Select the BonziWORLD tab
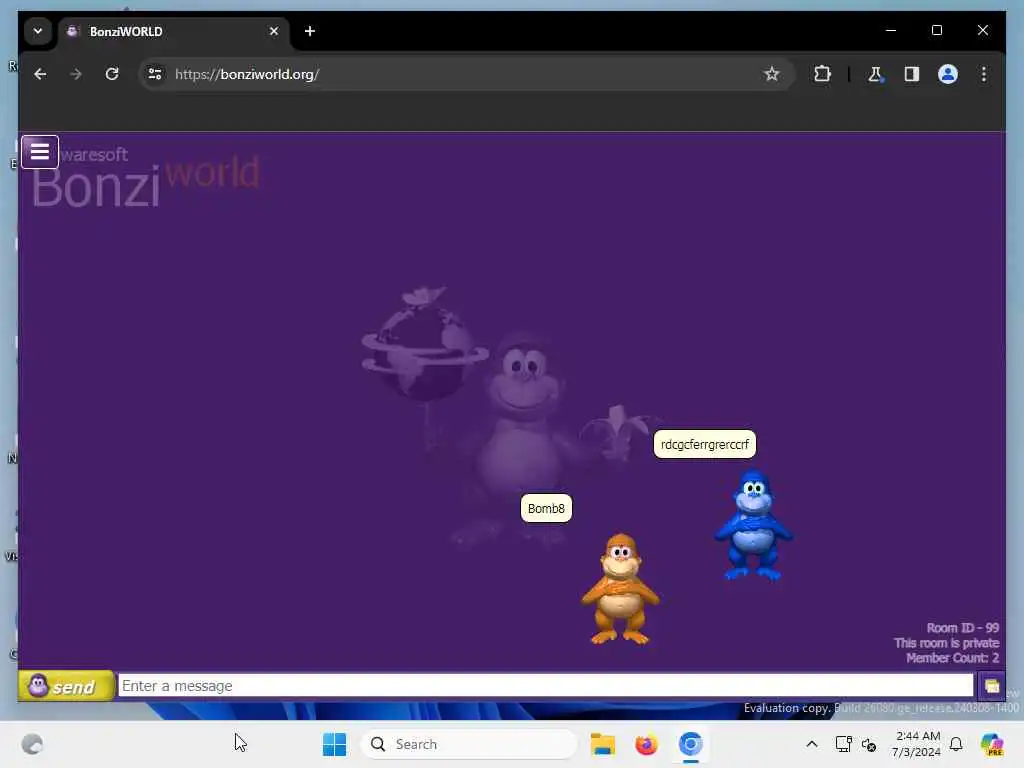 tap(173, 31)
